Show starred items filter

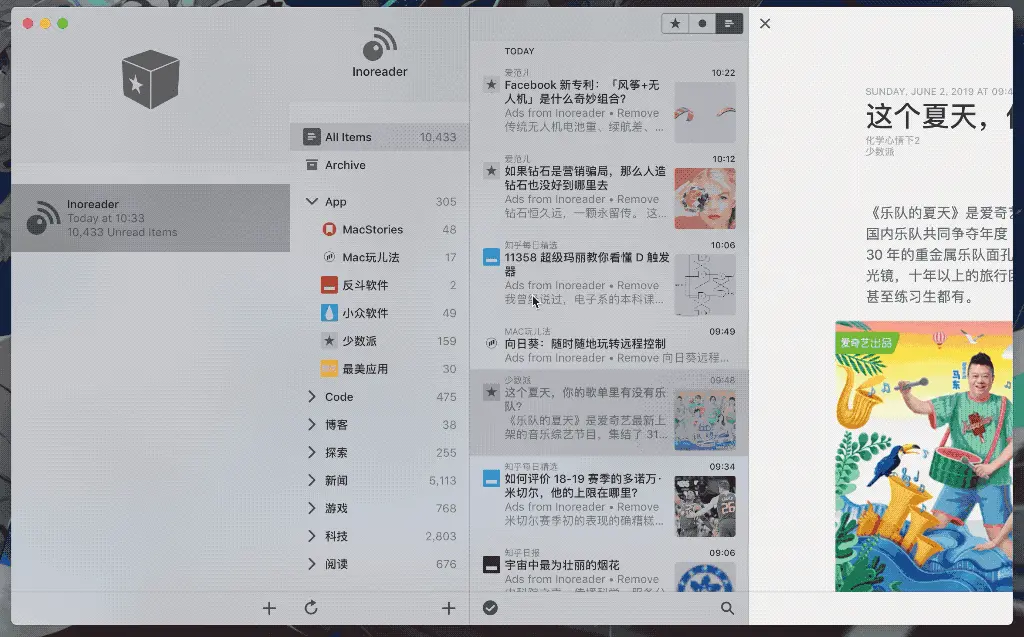(675, 24)
